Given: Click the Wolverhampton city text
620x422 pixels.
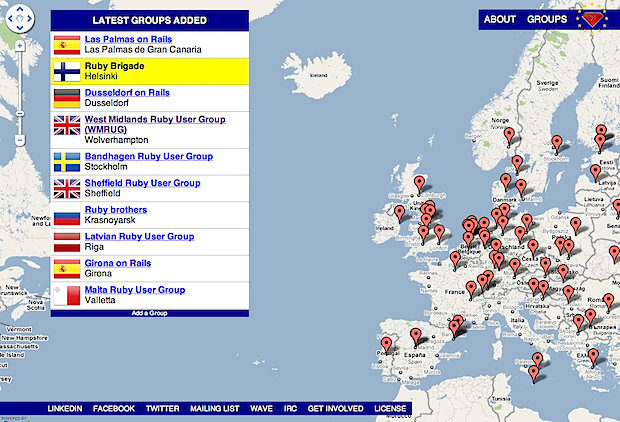Looking at the screenshot, I should click(116, 140).
